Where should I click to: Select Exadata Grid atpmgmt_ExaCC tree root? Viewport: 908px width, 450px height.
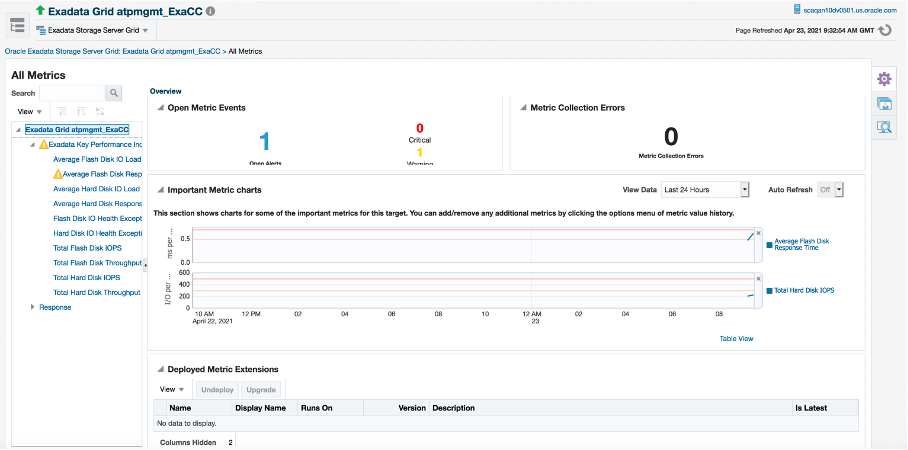click(77, 130)
